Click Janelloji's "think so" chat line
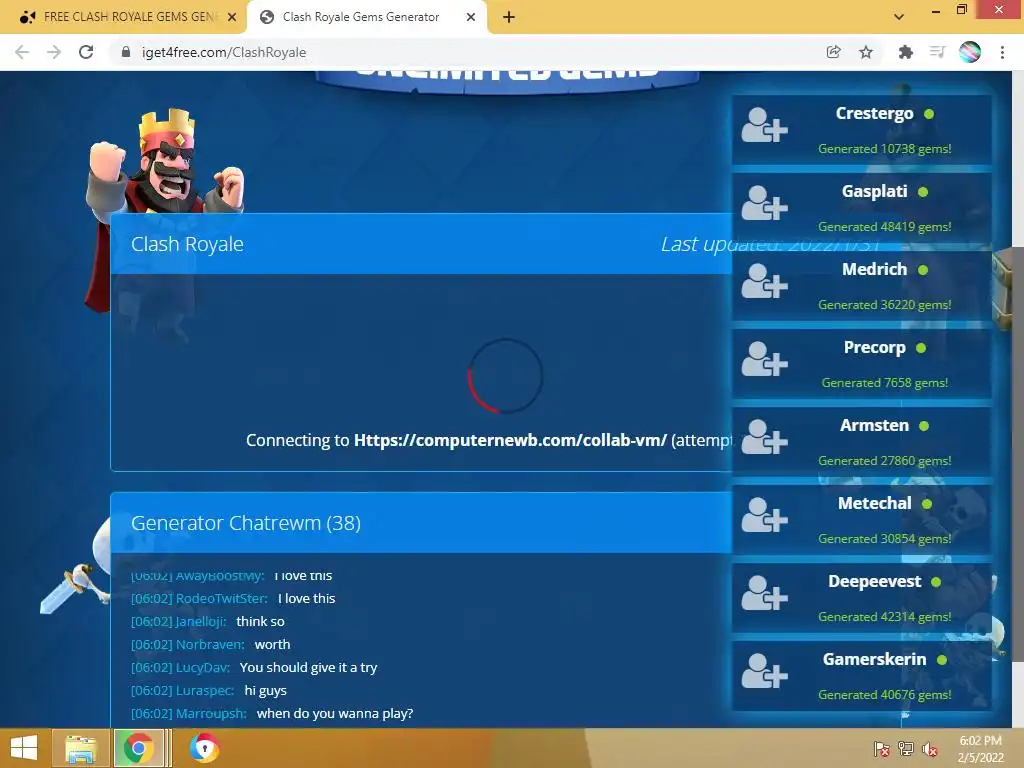Image resolution: width=1024 pixels, height=768 pixels. coord(208,621)
